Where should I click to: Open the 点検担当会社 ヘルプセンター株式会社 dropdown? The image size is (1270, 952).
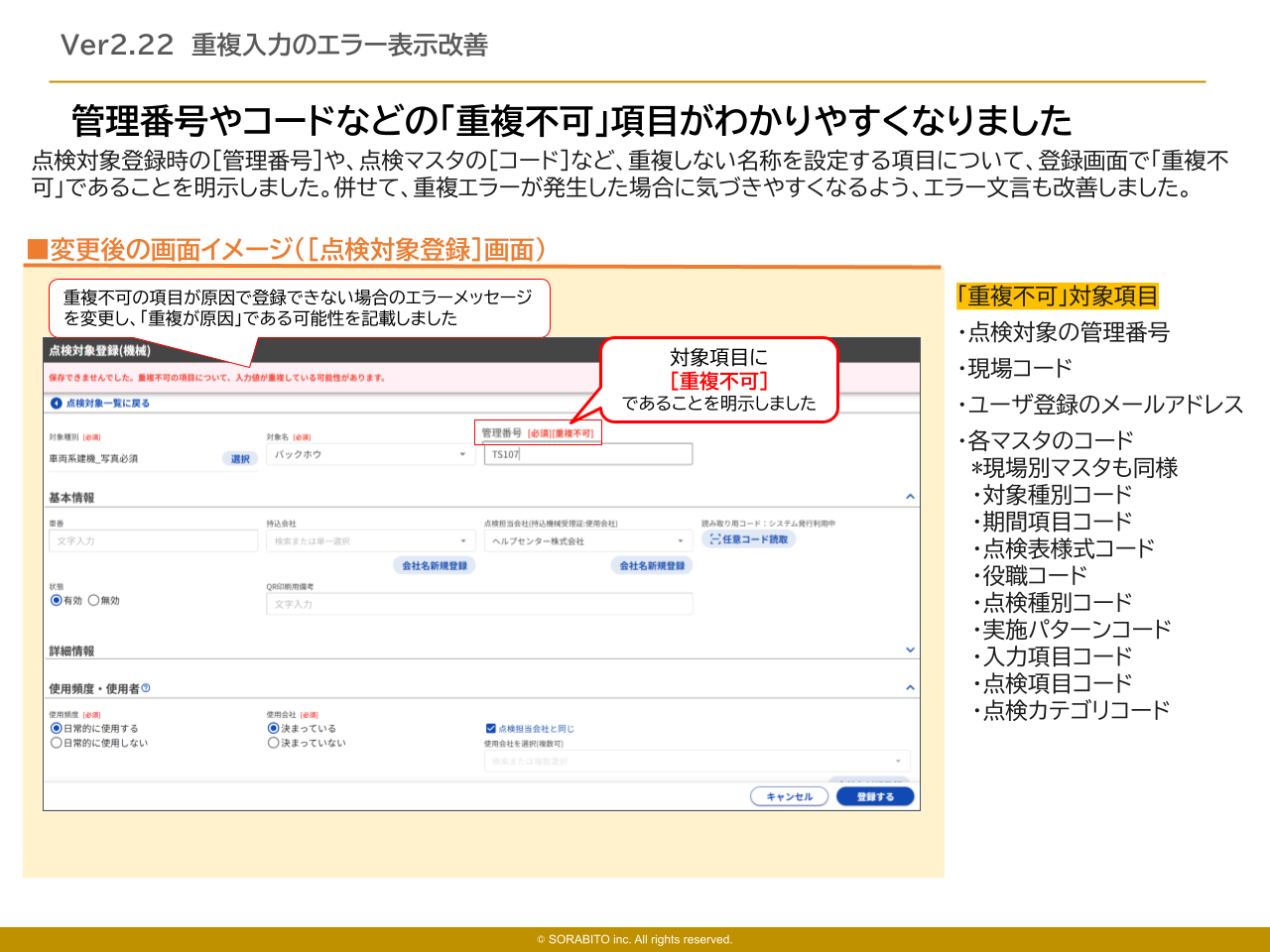pos(587,541)
